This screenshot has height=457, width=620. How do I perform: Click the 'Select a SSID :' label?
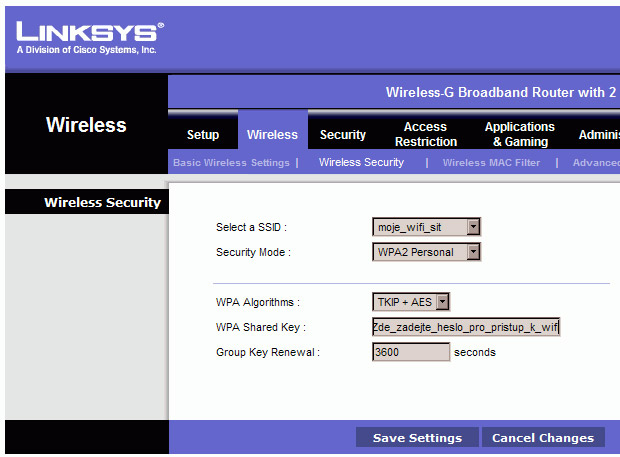pos(251,227)
